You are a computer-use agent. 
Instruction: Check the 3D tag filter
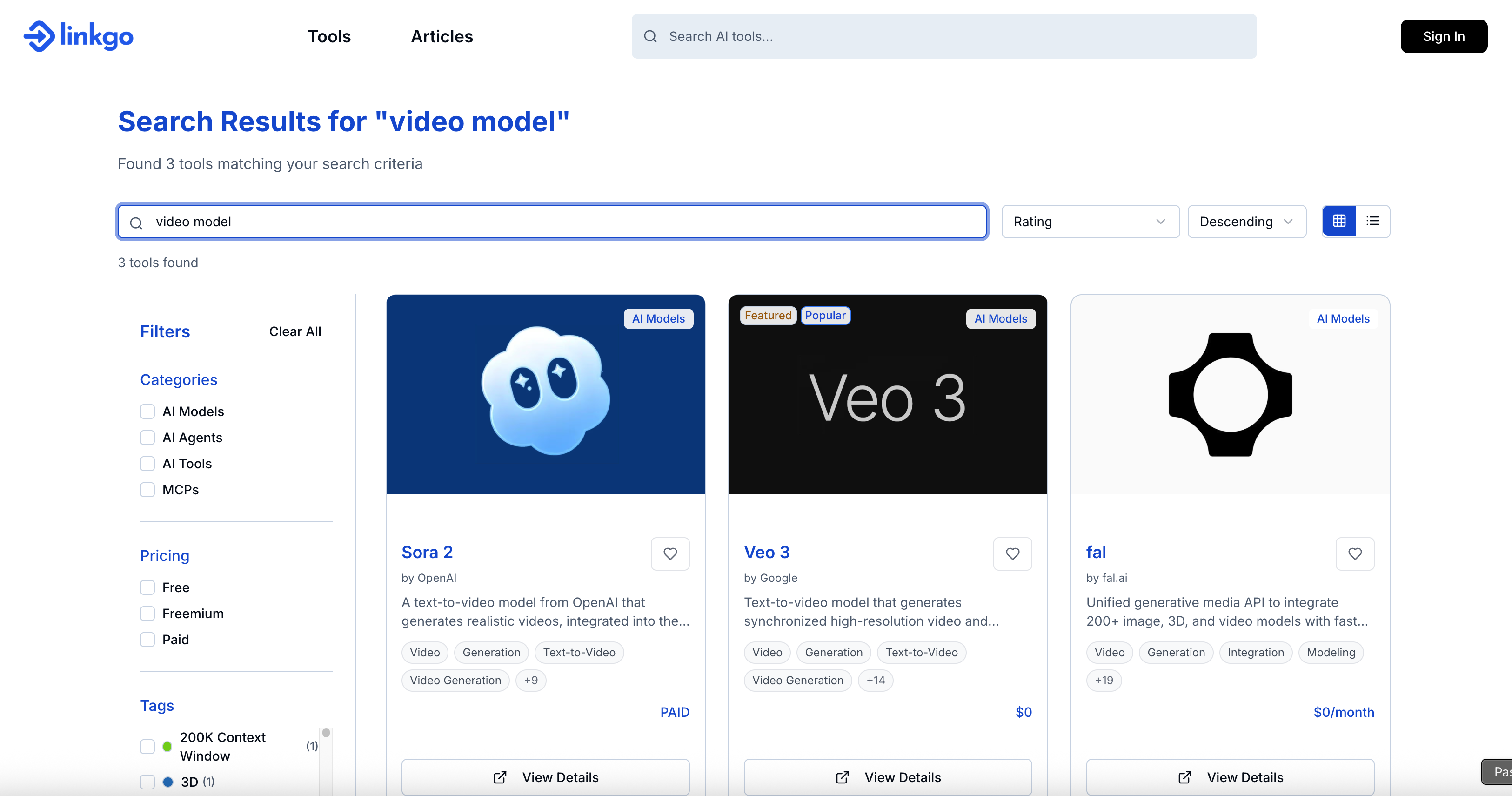147,782
